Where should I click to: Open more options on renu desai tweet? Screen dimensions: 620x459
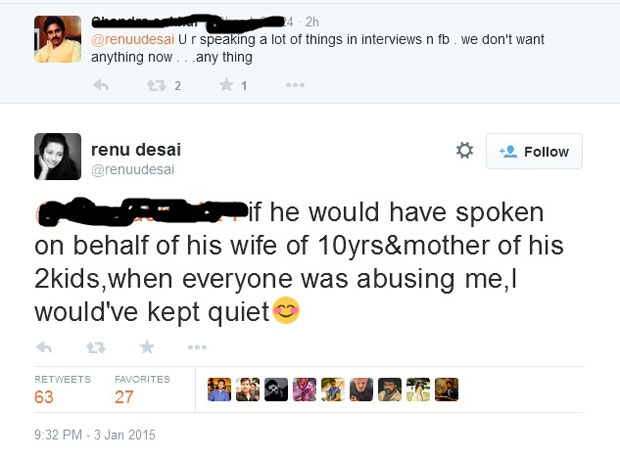click(x=196, y=347)
